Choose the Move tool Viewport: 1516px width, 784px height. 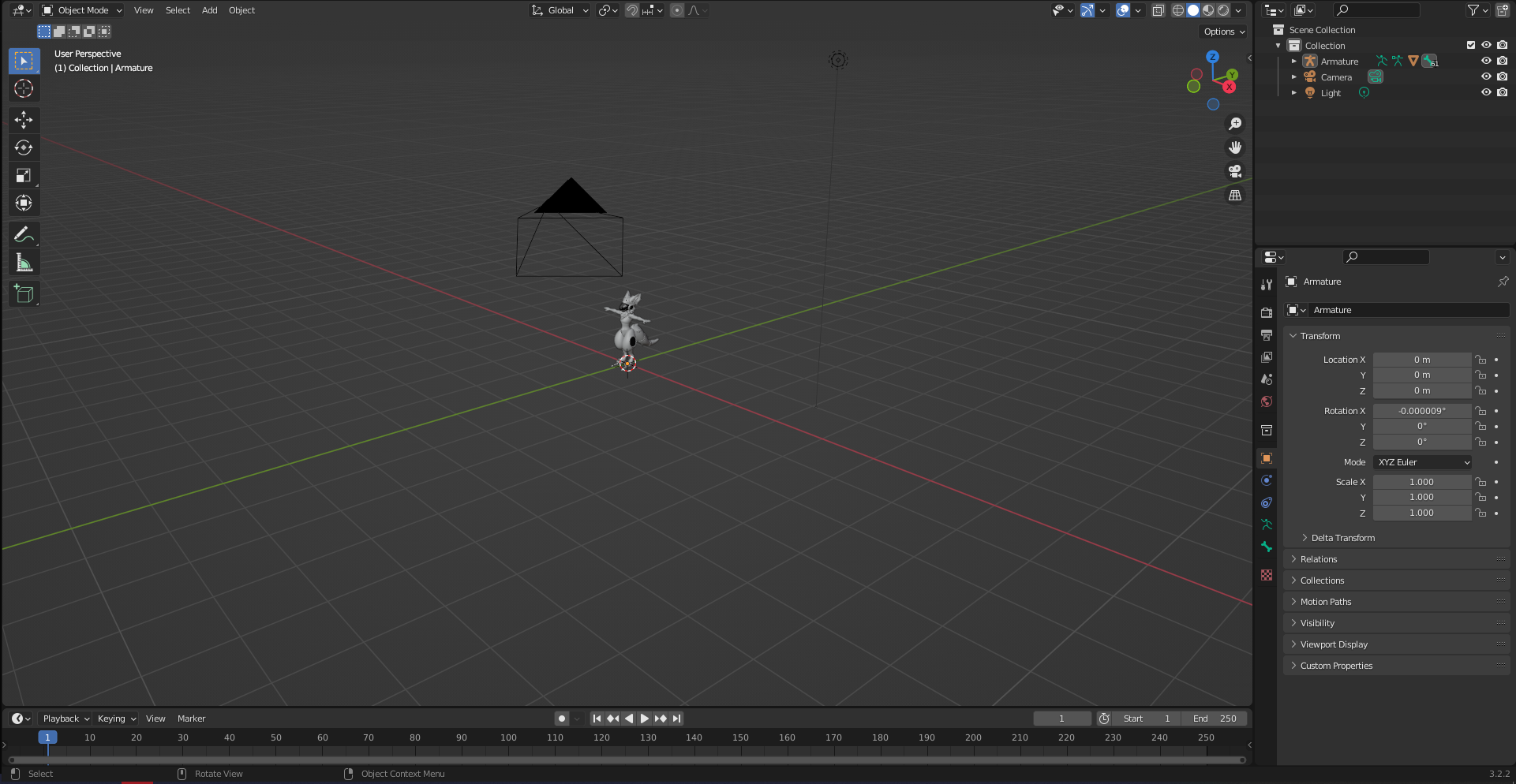click(24, 120)
